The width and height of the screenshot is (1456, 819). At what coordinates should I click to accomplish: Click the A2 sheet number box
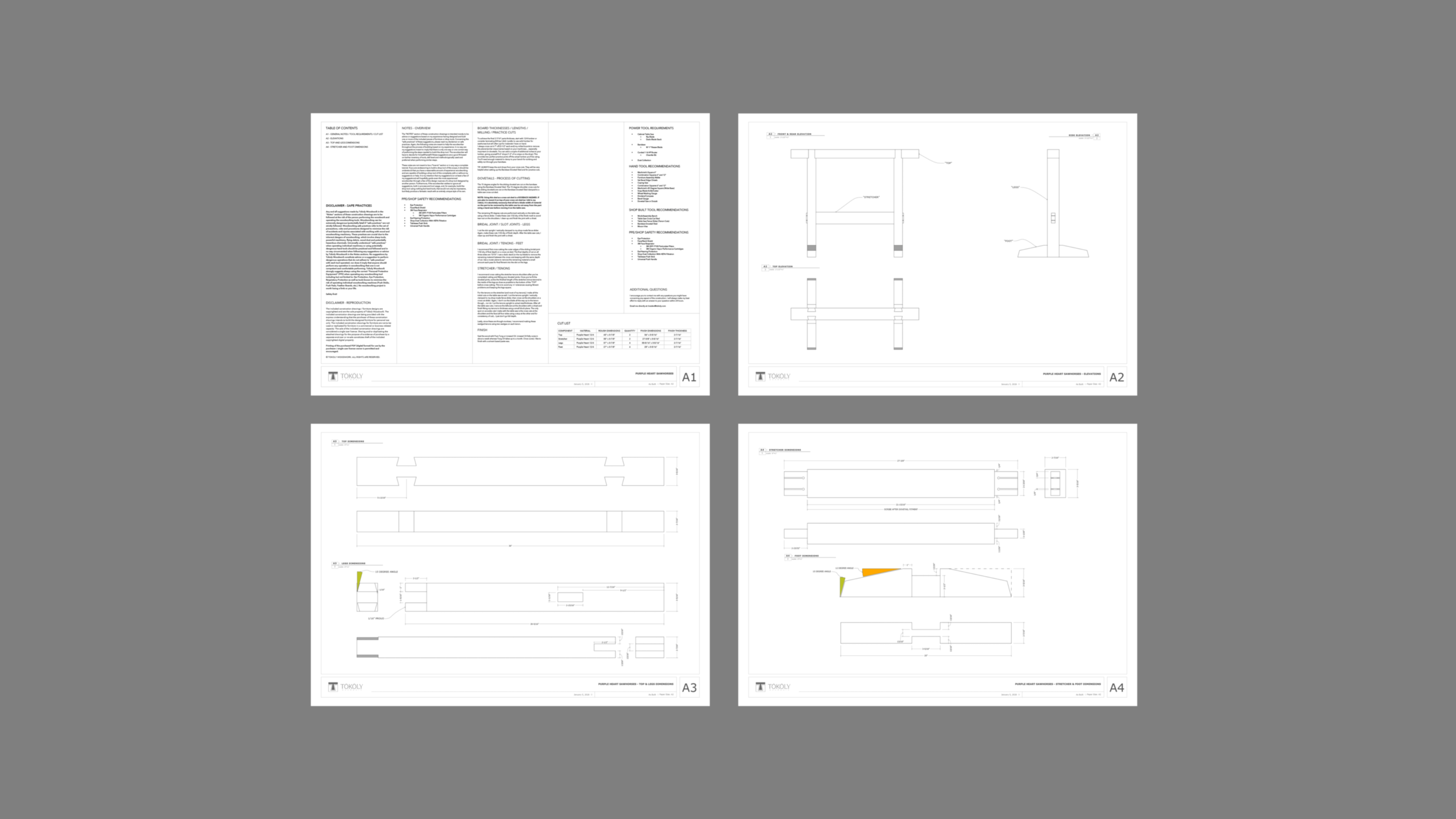[1116, 377]
